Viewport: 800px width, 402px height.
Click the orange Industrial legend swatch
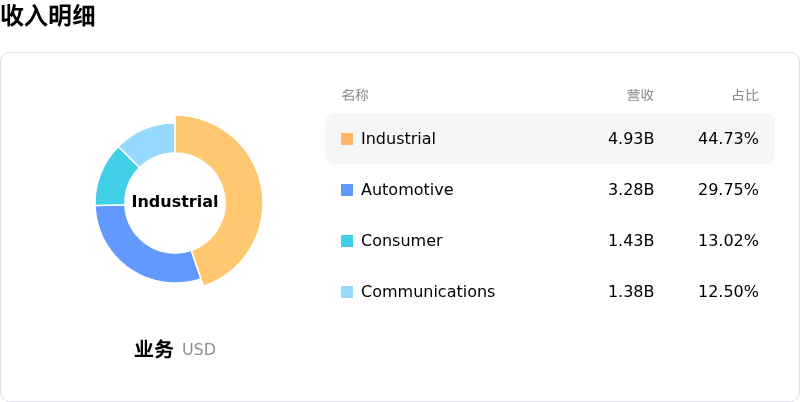[347, 139]
